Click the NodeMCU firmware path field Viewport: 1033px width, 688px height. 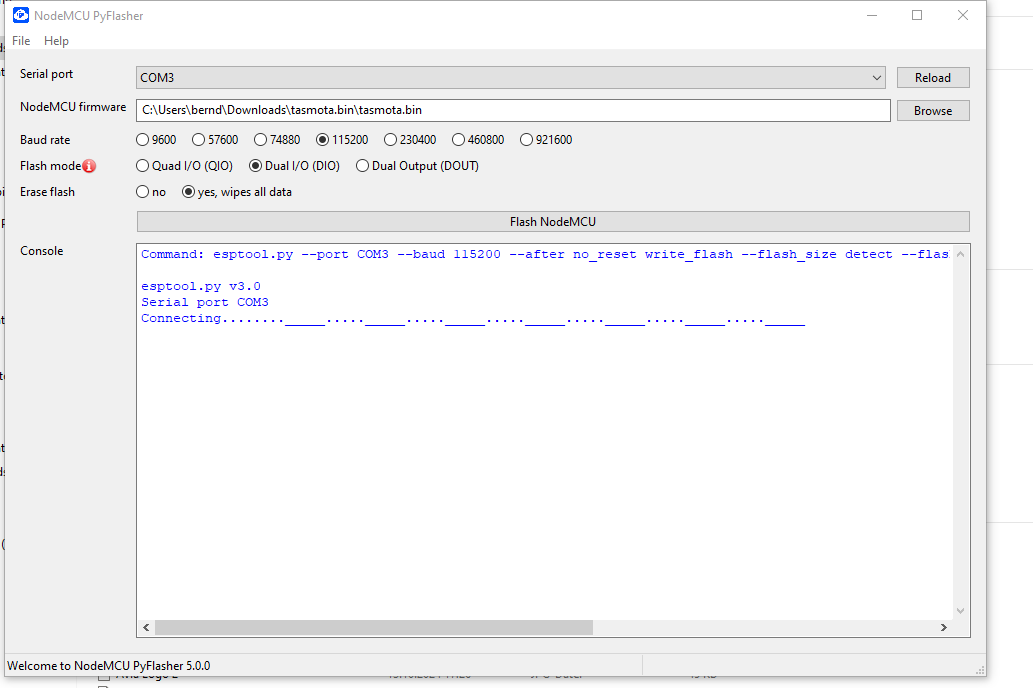pos(513,111)
